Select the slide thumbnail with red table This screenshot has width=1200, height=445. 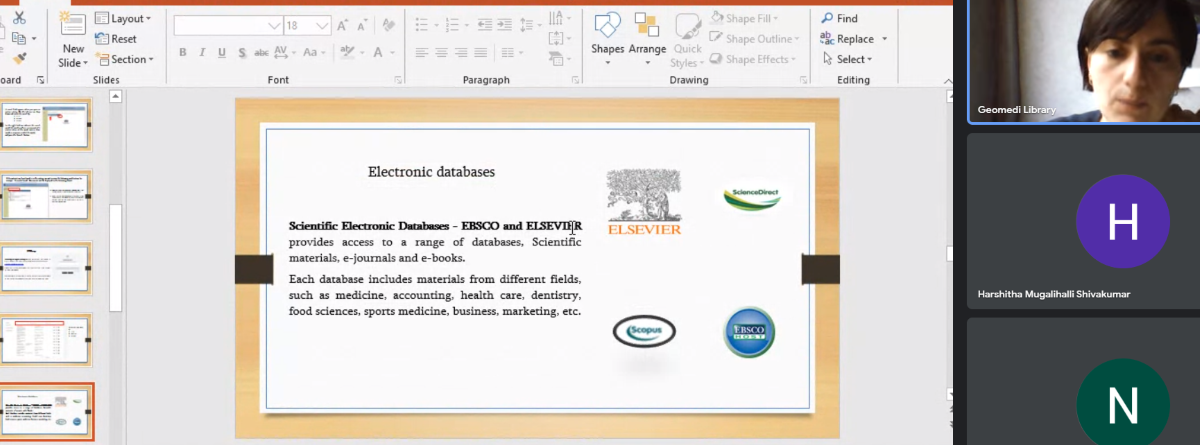47,339
